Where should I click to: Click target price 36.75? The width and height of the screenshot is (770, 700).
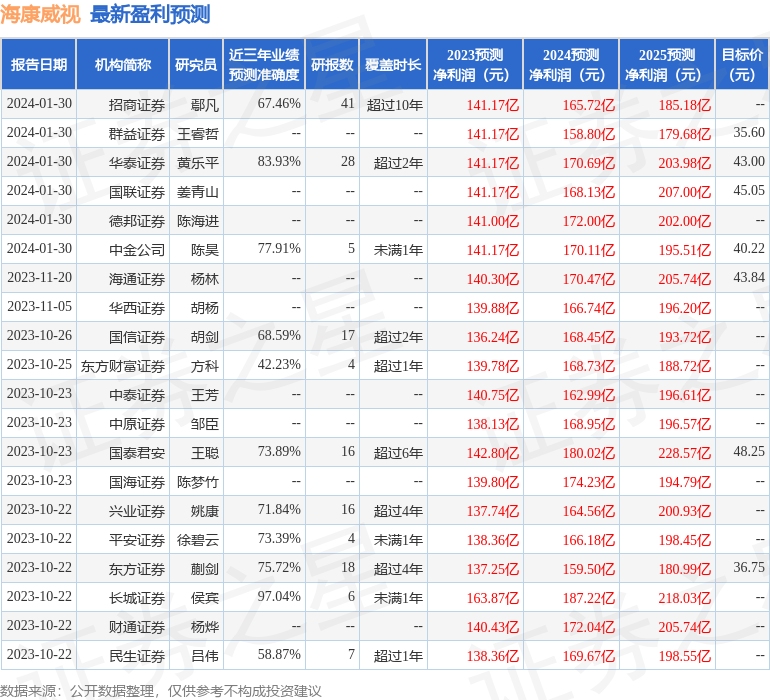coord(749,567)
